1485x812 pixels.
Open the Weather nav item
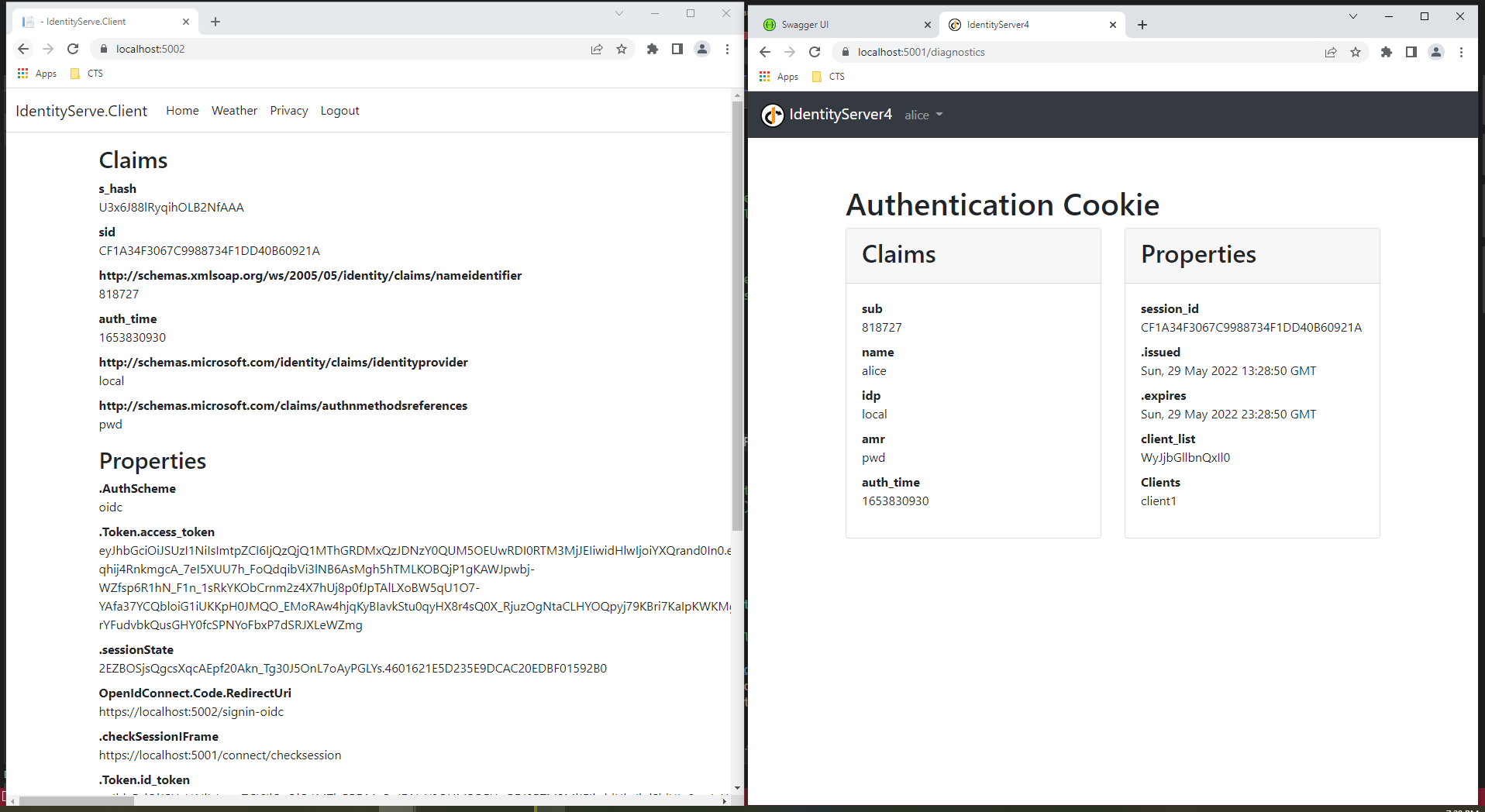pos(234,111)
